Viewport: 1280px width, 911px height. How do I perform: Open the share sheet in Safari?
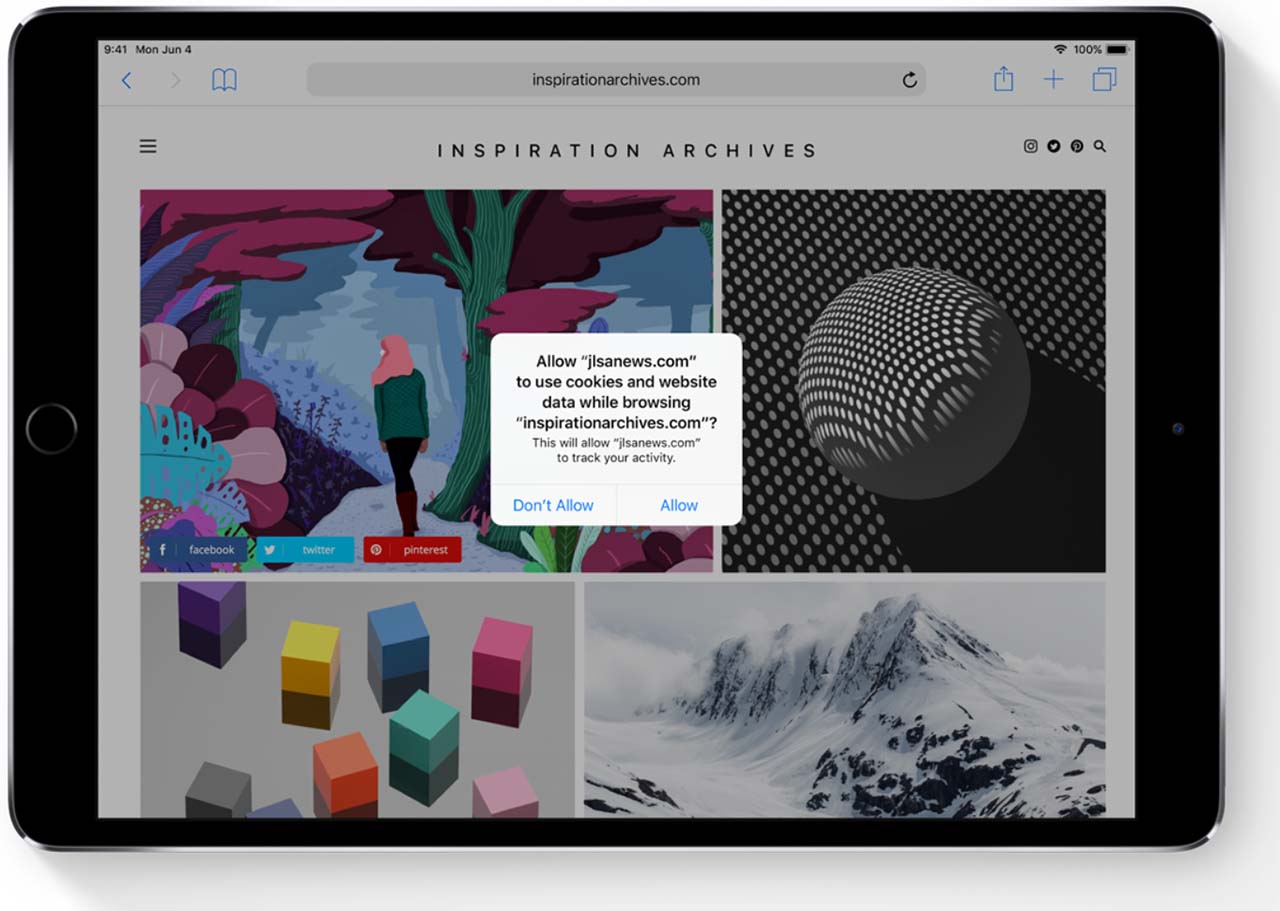coord(1003,79)
